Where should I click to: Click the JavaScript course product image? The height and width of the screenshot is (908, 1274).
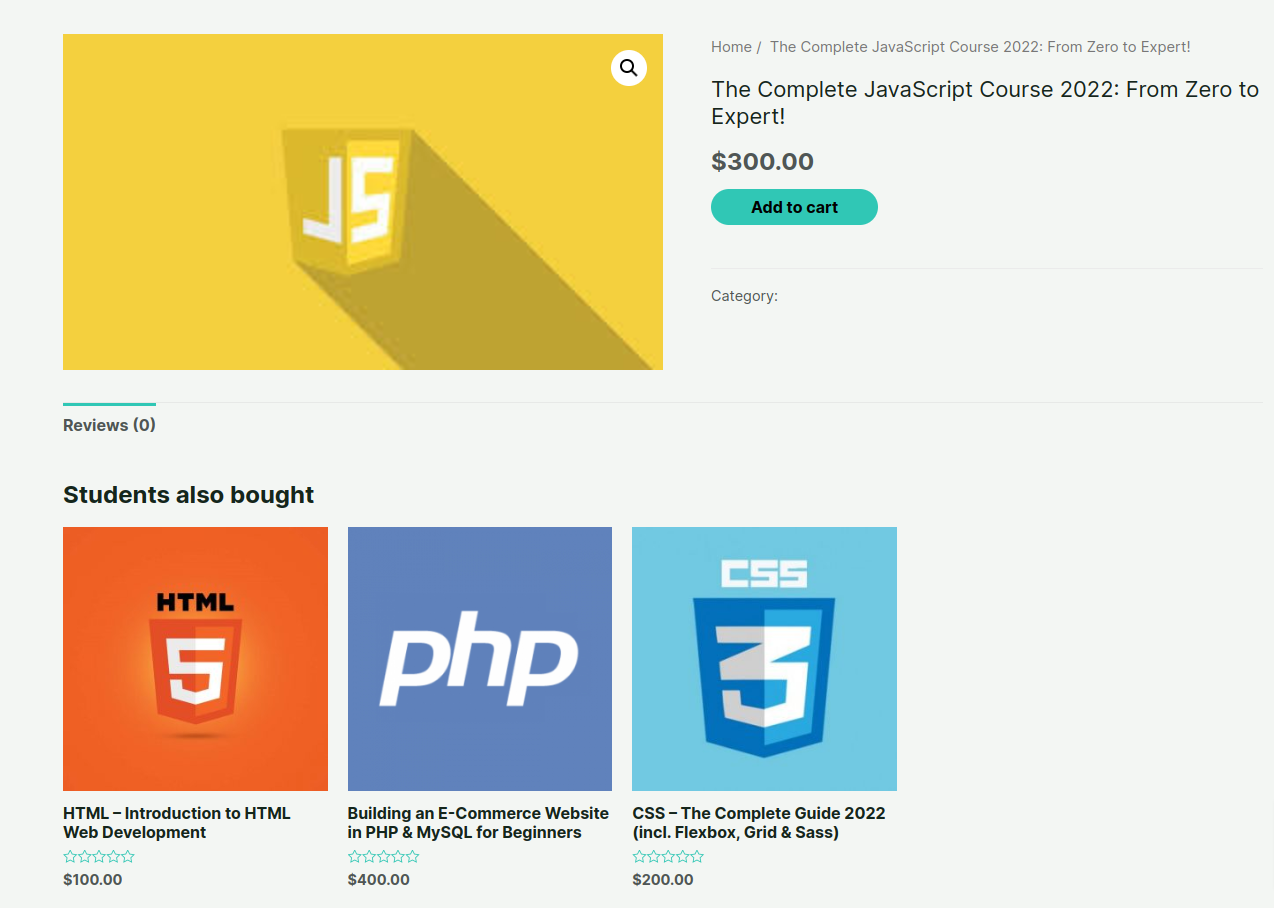362,202
